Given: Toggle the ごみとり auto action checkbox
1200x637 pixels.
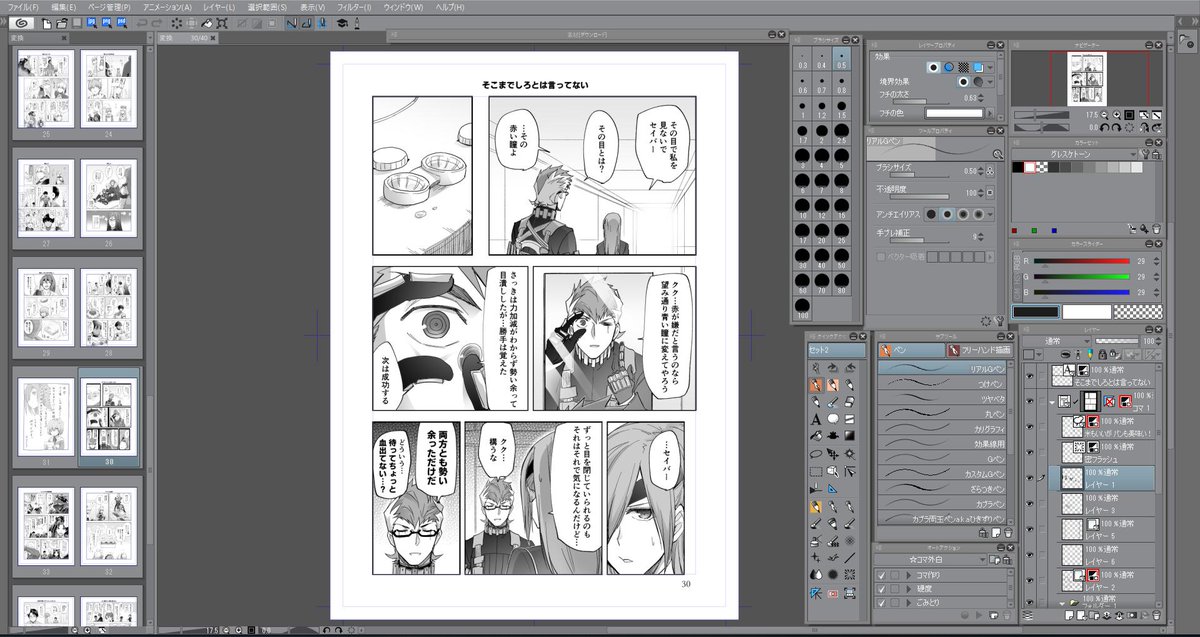Looking at the screenshot, I should (x=881, y=604).
